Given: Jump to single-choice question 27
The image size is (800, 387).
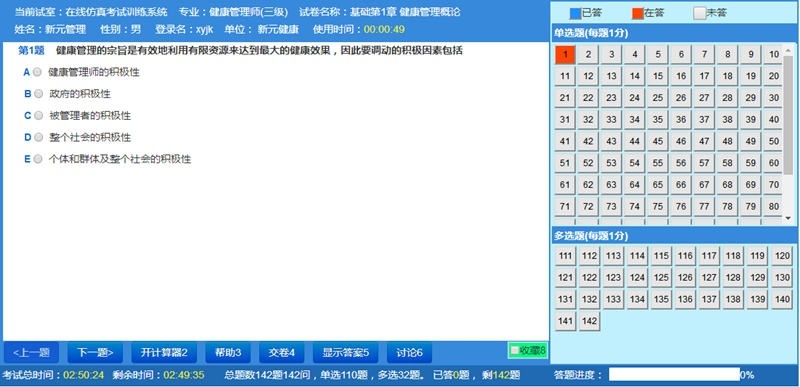Looking at the screenshot, I should coord(704,98).
